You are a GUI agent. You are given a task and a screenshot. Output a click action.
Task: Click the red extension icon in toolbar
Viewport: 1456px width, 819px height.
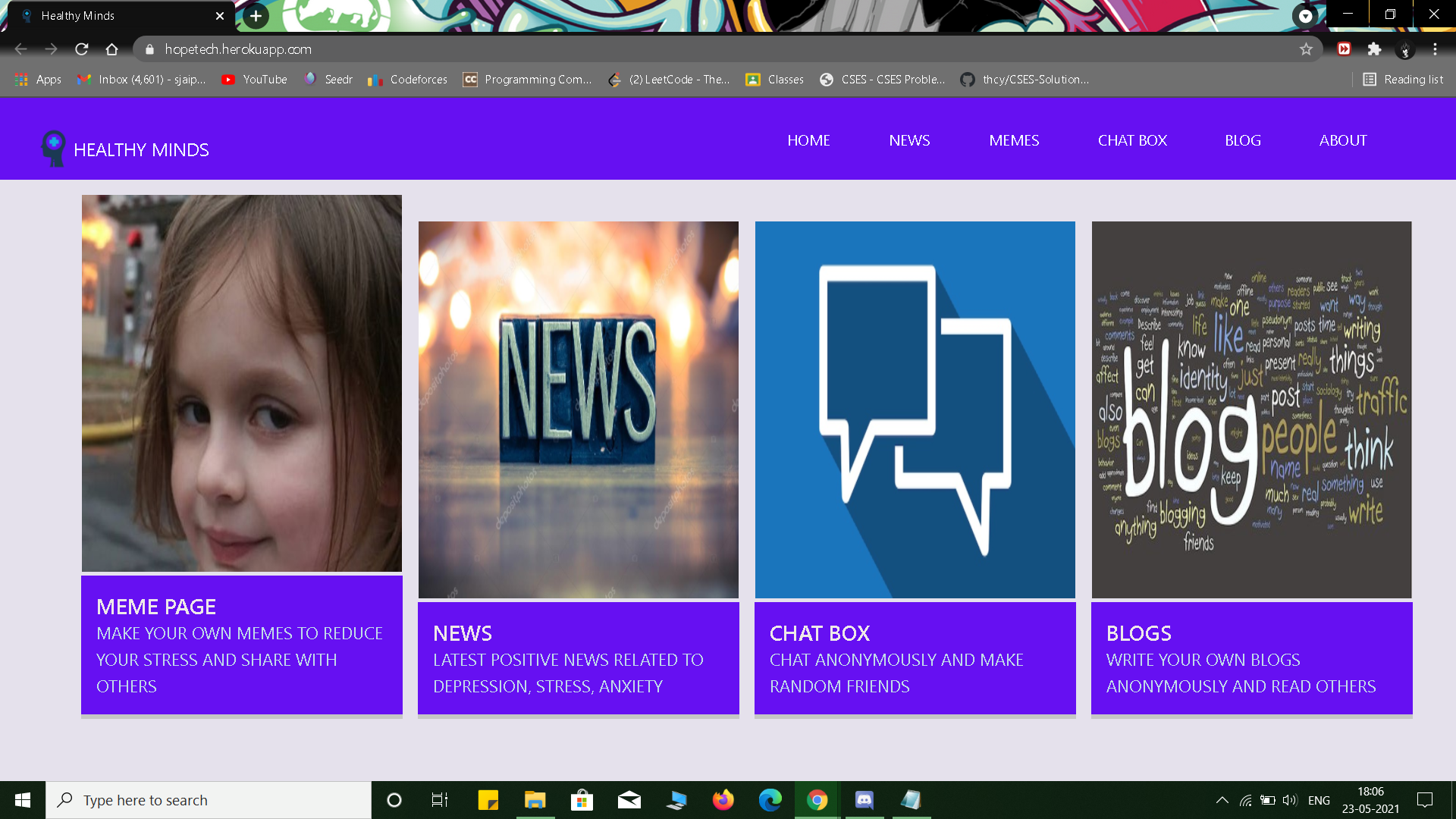pyautogui.click(x=1344, y=49)
